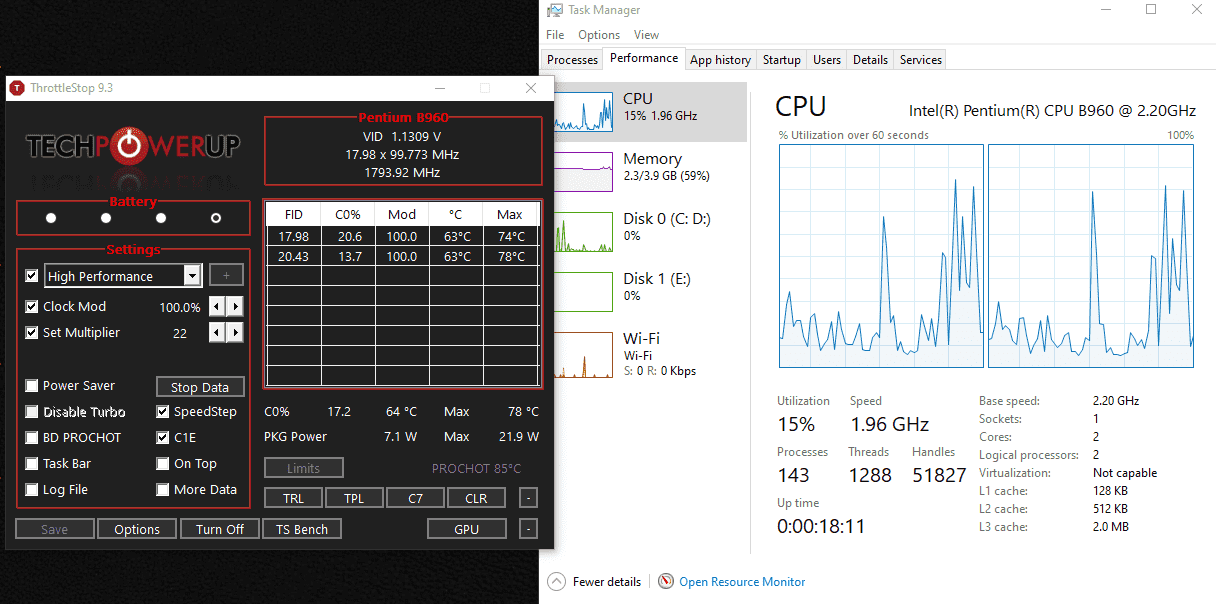The height and width of the screenshot is (604, 1216).
Task: Click the C7 button
Action: tap(416, 498)
